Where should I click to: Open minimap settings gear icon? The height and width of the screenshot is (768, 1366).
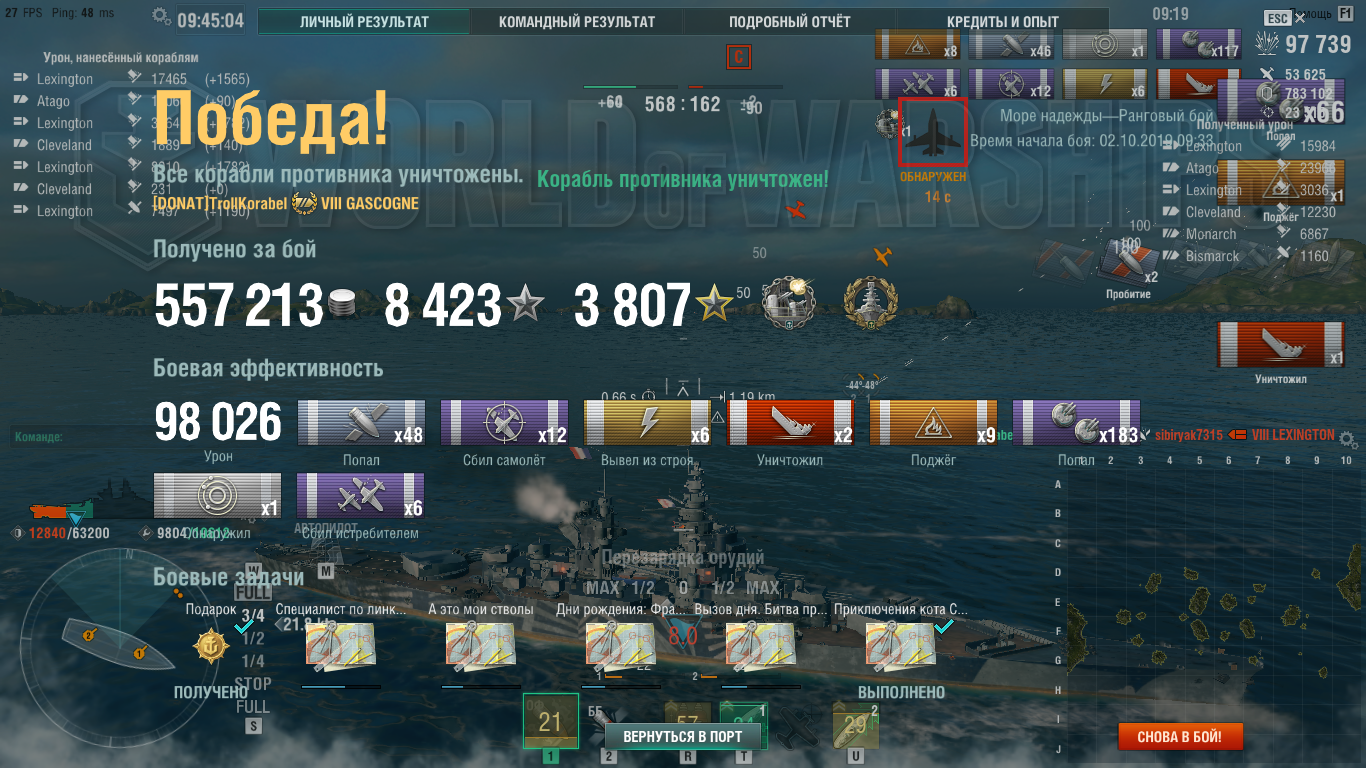[1348, 439]
